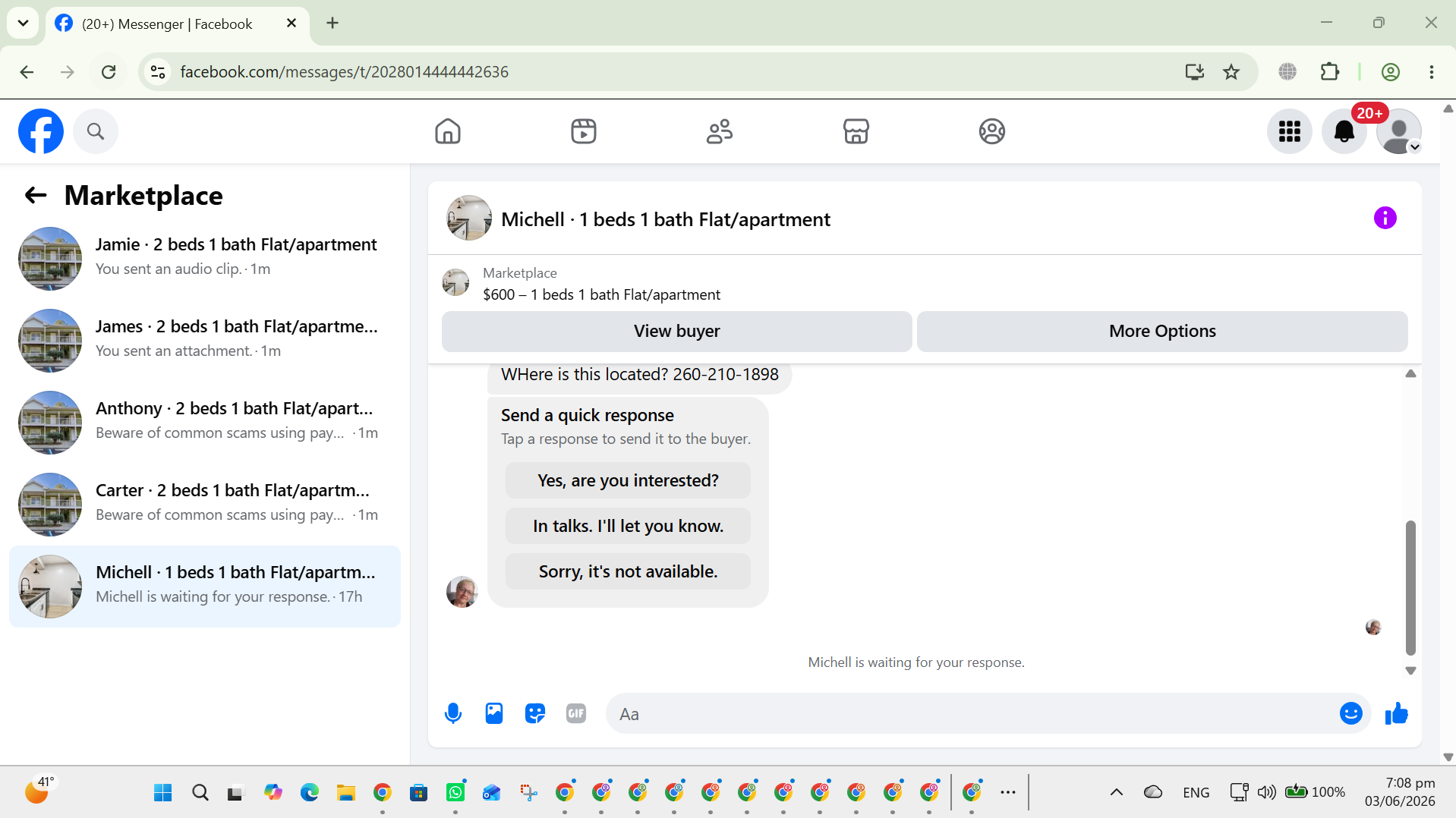Image resolution: width=1456 pixels, height=818 pixels.
Task: Open the $600 listing link
Action: [x=601, y=294]
